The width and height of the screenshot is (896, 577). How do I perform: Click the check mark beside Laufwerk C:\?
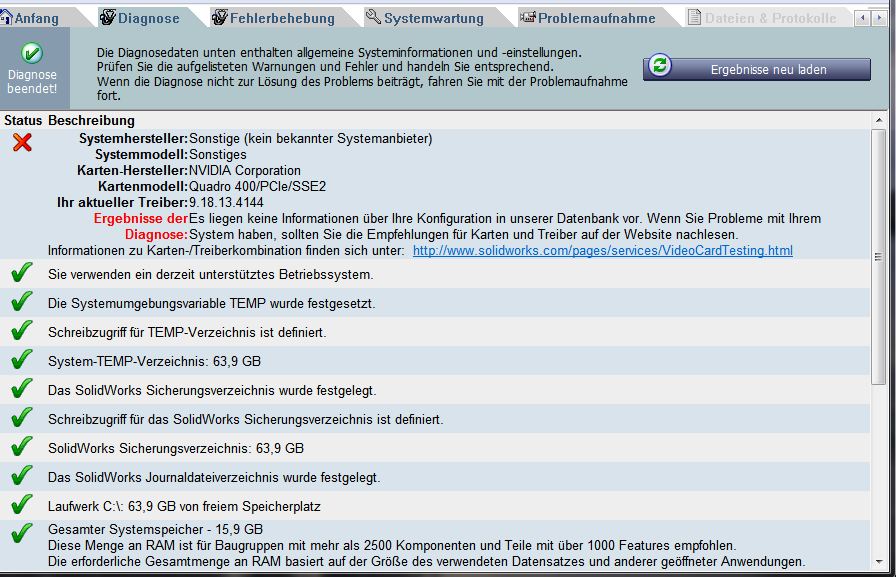[22, 504]
